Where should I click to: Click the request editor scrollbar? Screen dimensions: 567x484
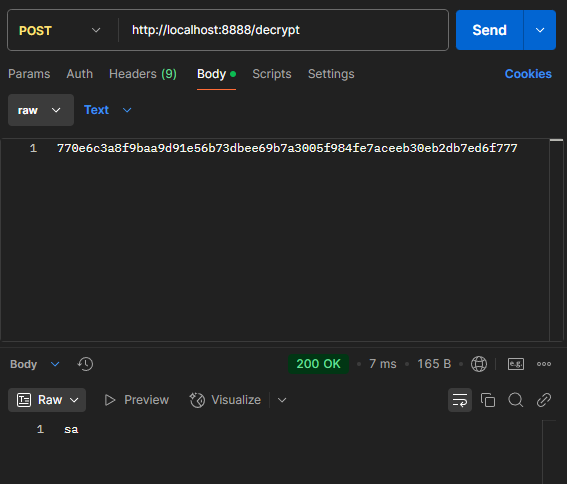(x=556, y=239)
